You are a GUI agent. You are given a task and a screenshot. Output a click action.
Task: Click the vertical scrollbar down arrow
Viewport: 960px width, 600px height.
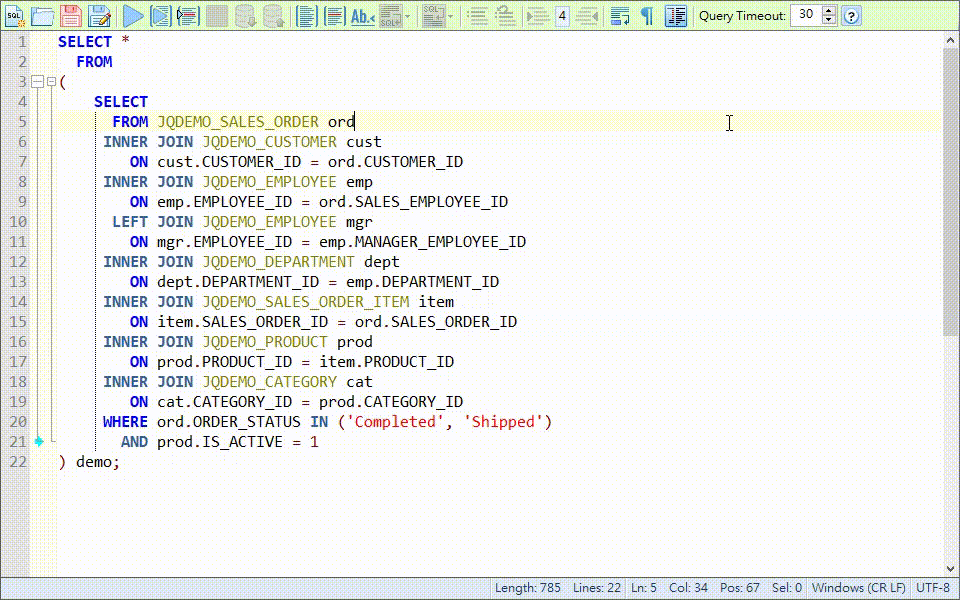[x=950, y=569]
